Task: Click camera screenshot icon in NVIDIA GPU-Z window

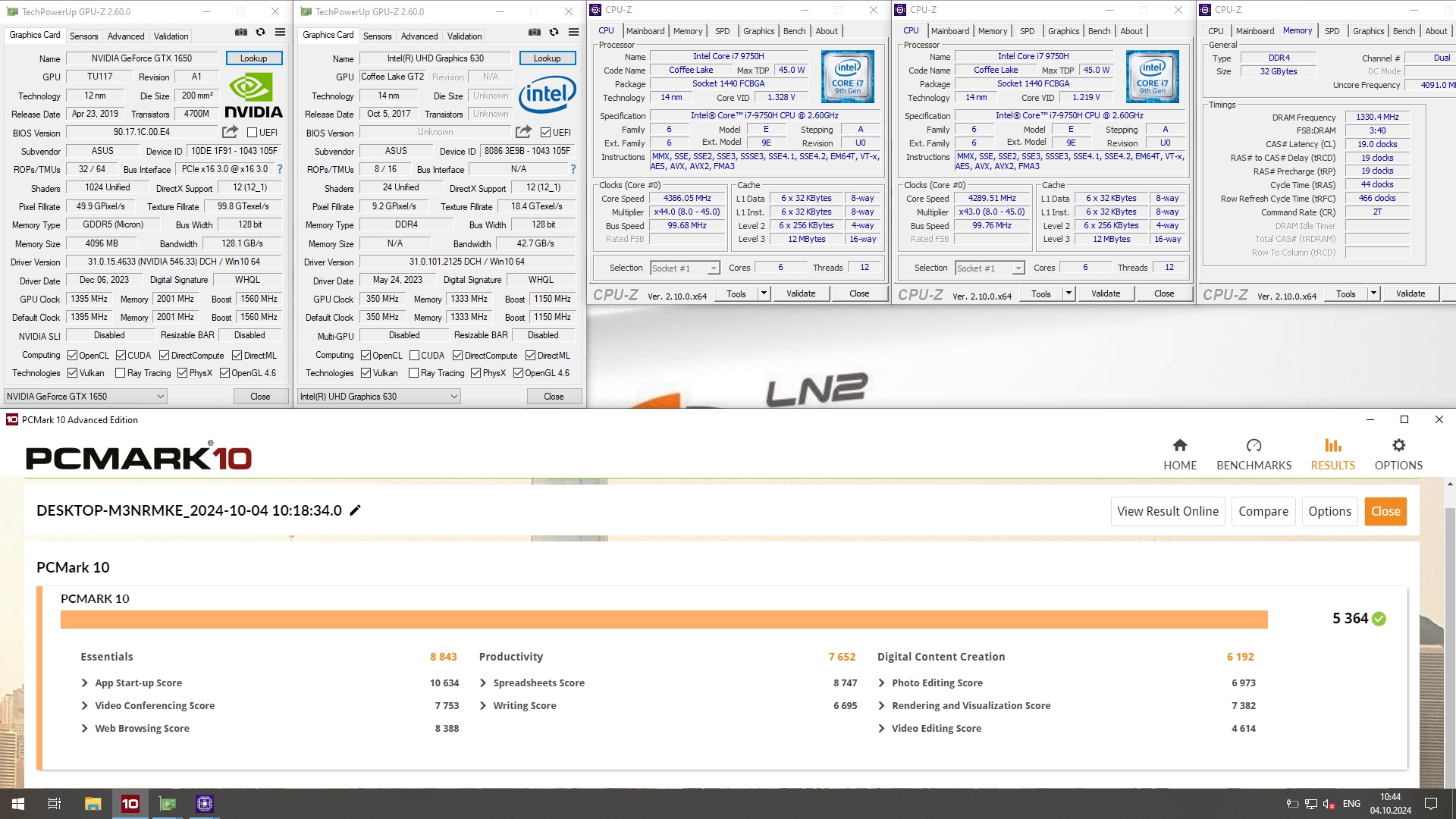Action: 240,32
